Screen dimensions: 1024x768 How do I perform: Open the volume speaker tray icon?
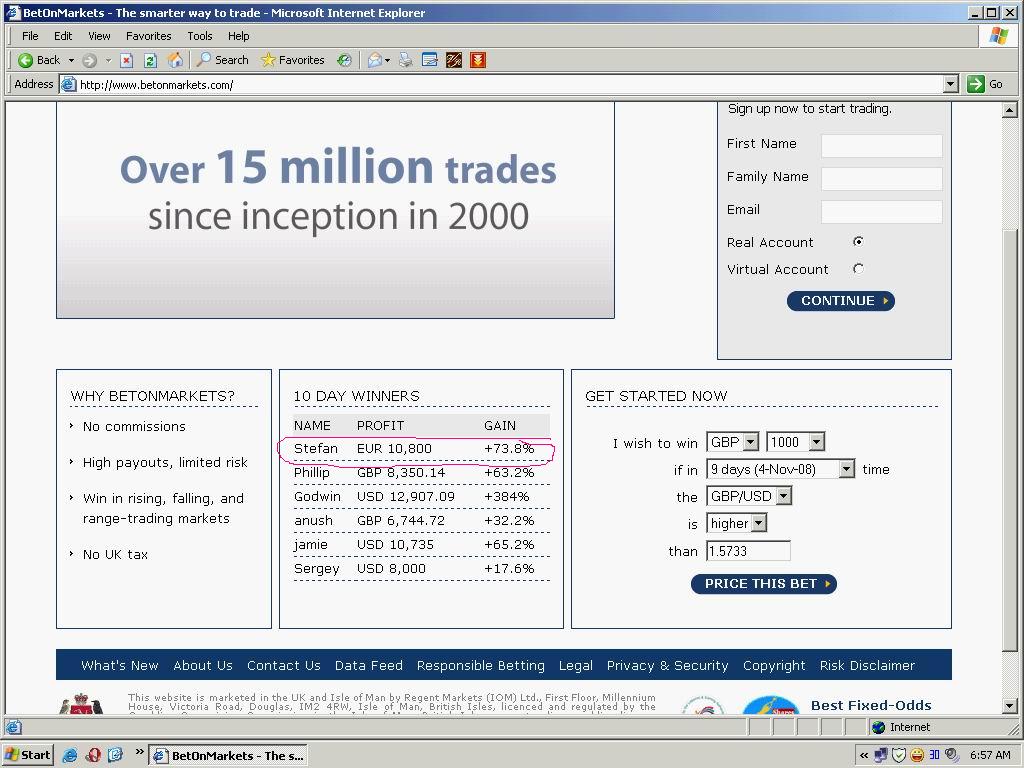[951, 756]
